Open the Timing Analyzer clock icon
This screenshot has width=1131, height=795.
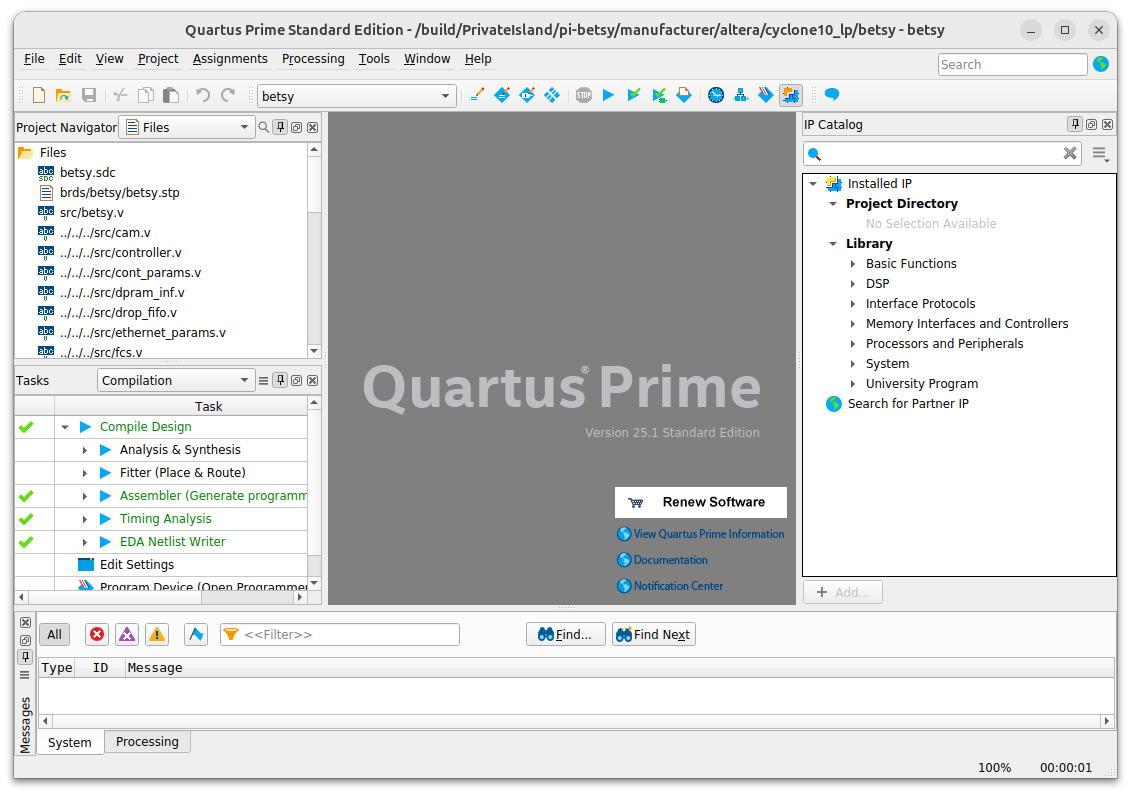pyautogui.click(x=716, y=96)
